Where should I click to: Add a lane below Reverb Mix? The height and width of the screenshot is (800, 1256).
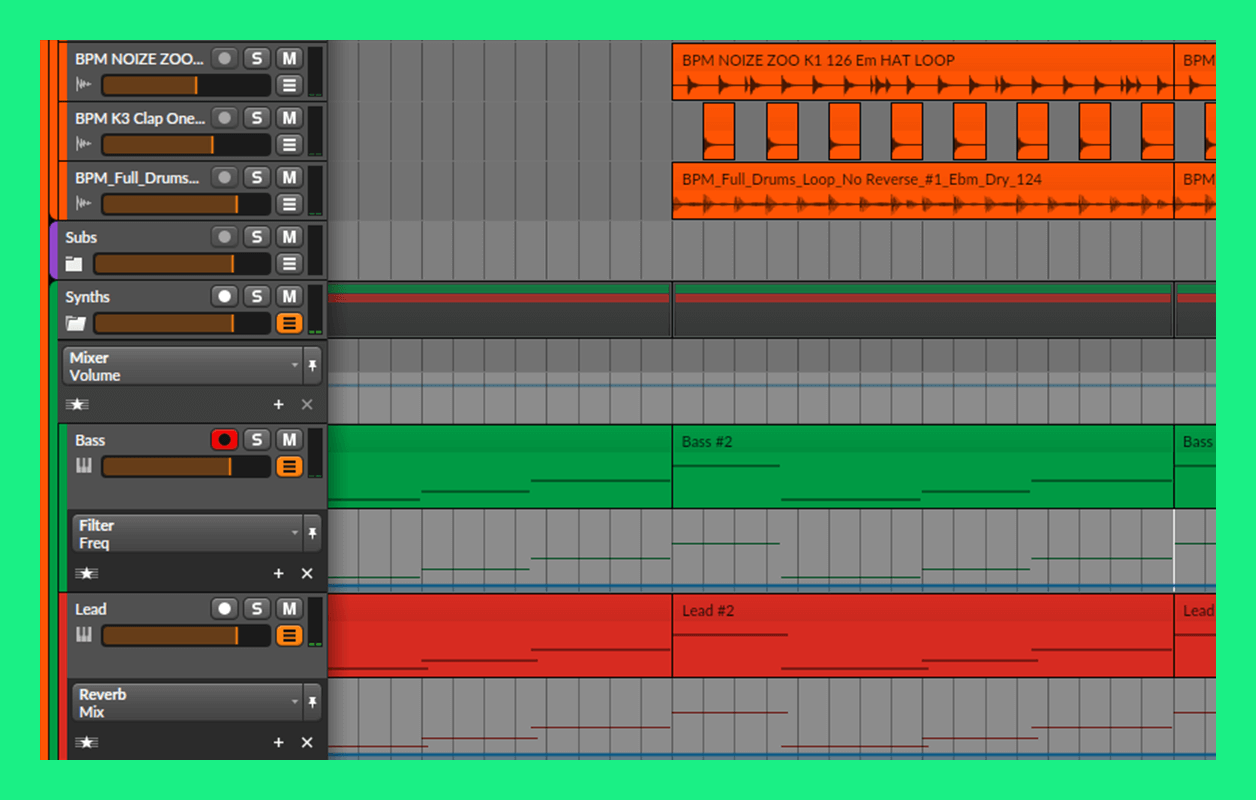(x=279, y=742)
